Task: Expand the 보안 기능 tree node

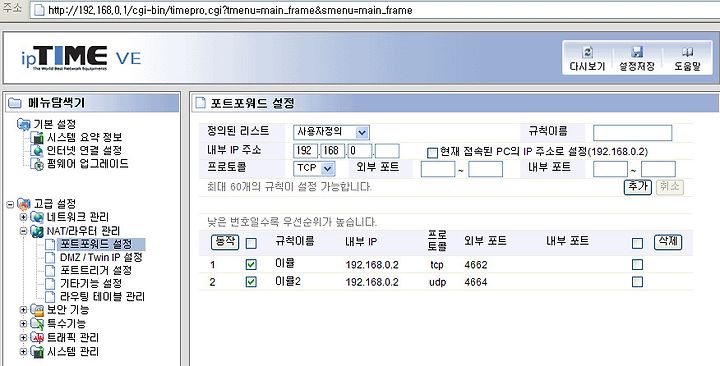Action: (x=23, y=310)
